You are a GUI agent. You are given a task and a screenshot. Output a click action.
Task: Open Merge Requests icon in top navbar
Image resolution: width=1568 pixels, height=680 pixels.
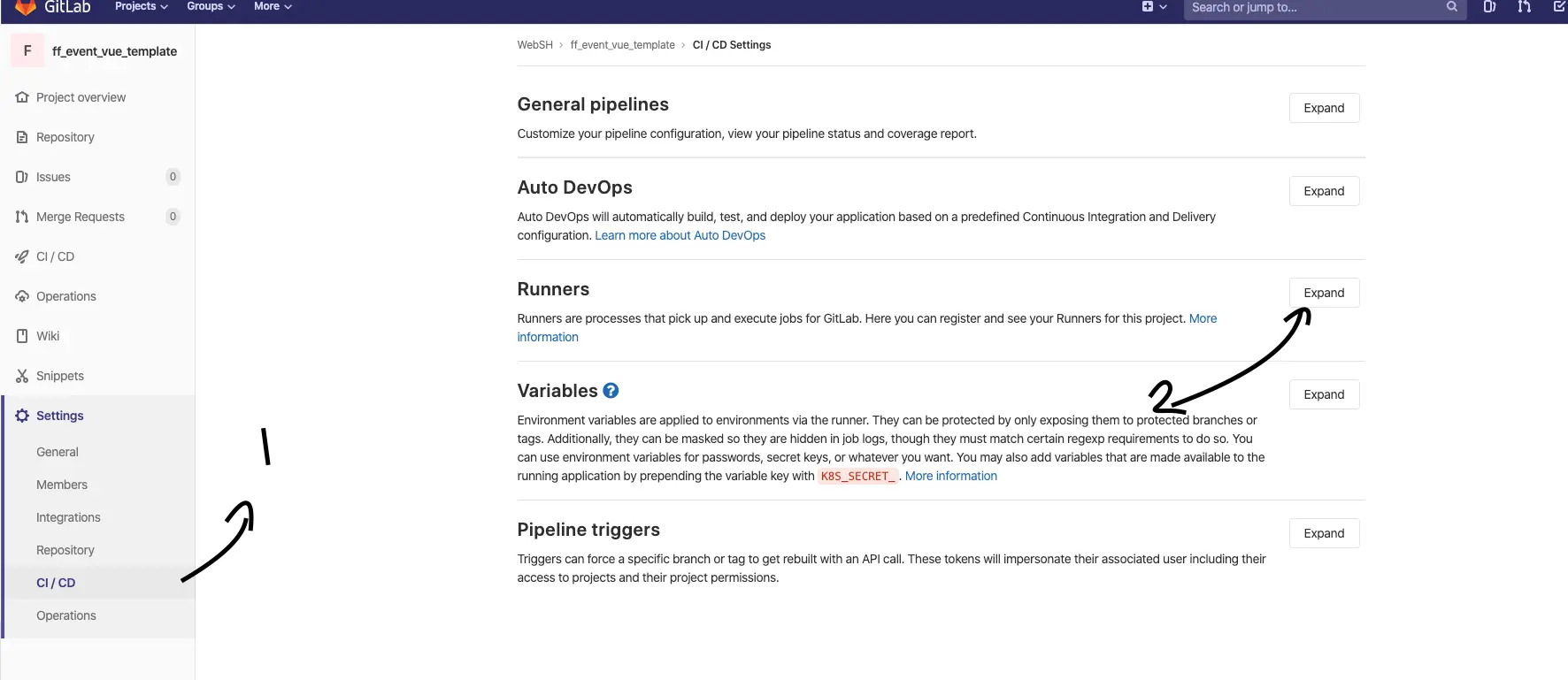click(1524, 7)
